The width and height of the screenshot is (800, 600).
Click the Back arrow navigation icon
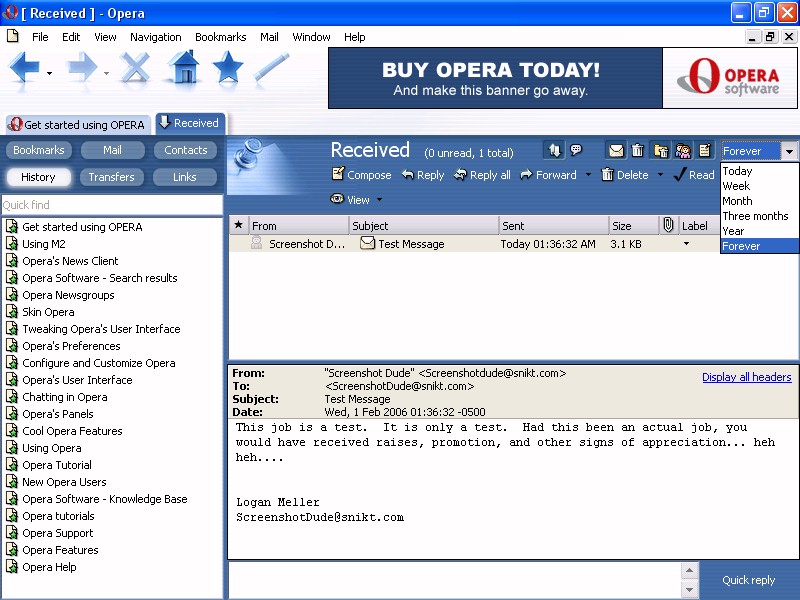25,68
